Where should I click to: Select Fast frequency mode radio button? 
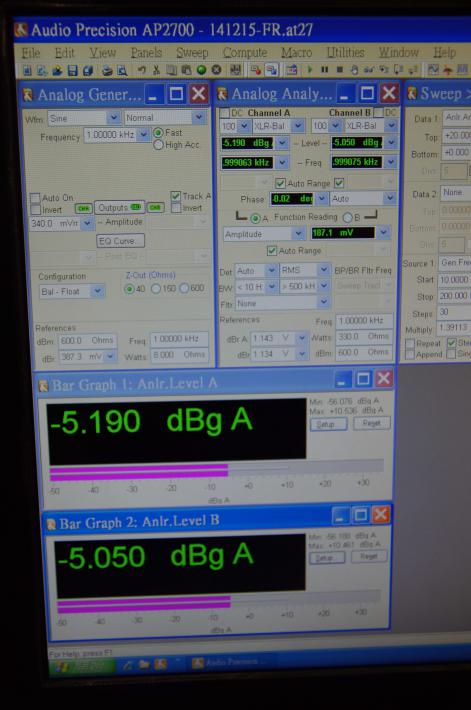pos(158,133)
